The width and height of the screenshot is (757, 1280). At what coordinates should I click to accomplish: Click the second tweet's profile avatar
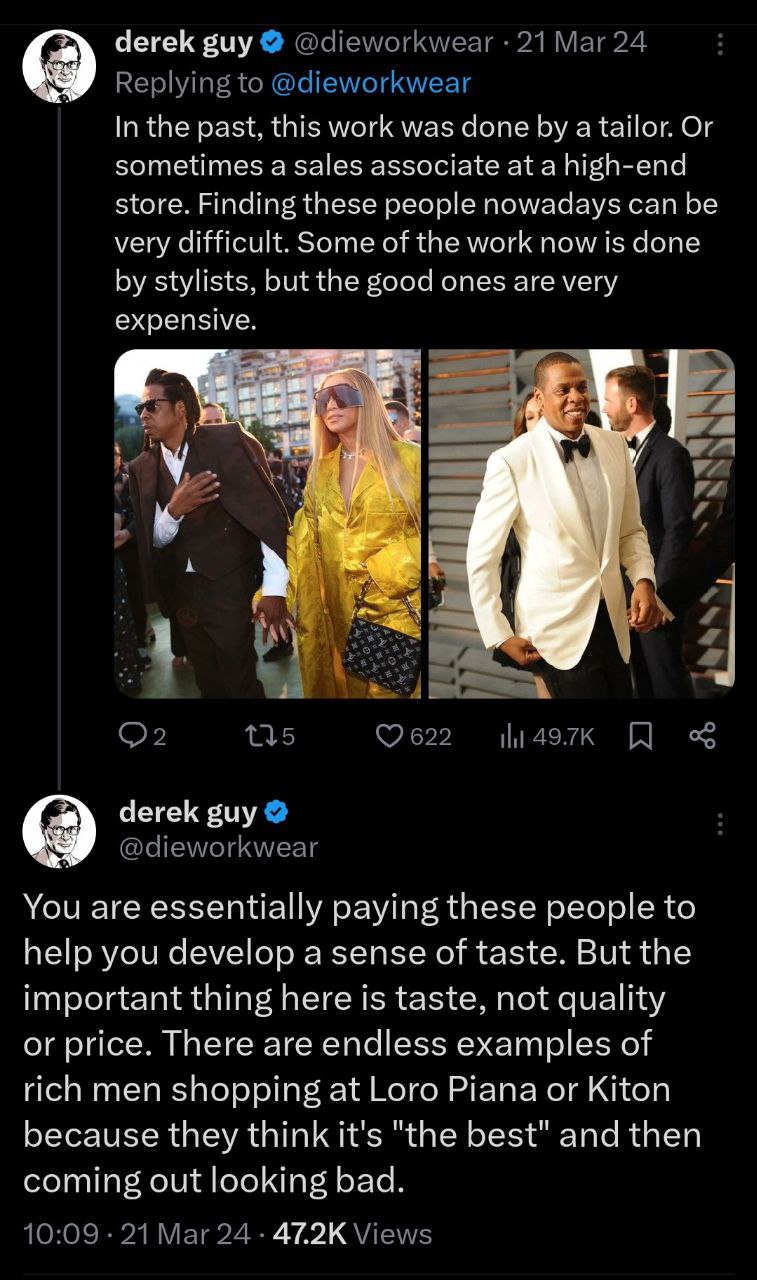click(59, 831)
